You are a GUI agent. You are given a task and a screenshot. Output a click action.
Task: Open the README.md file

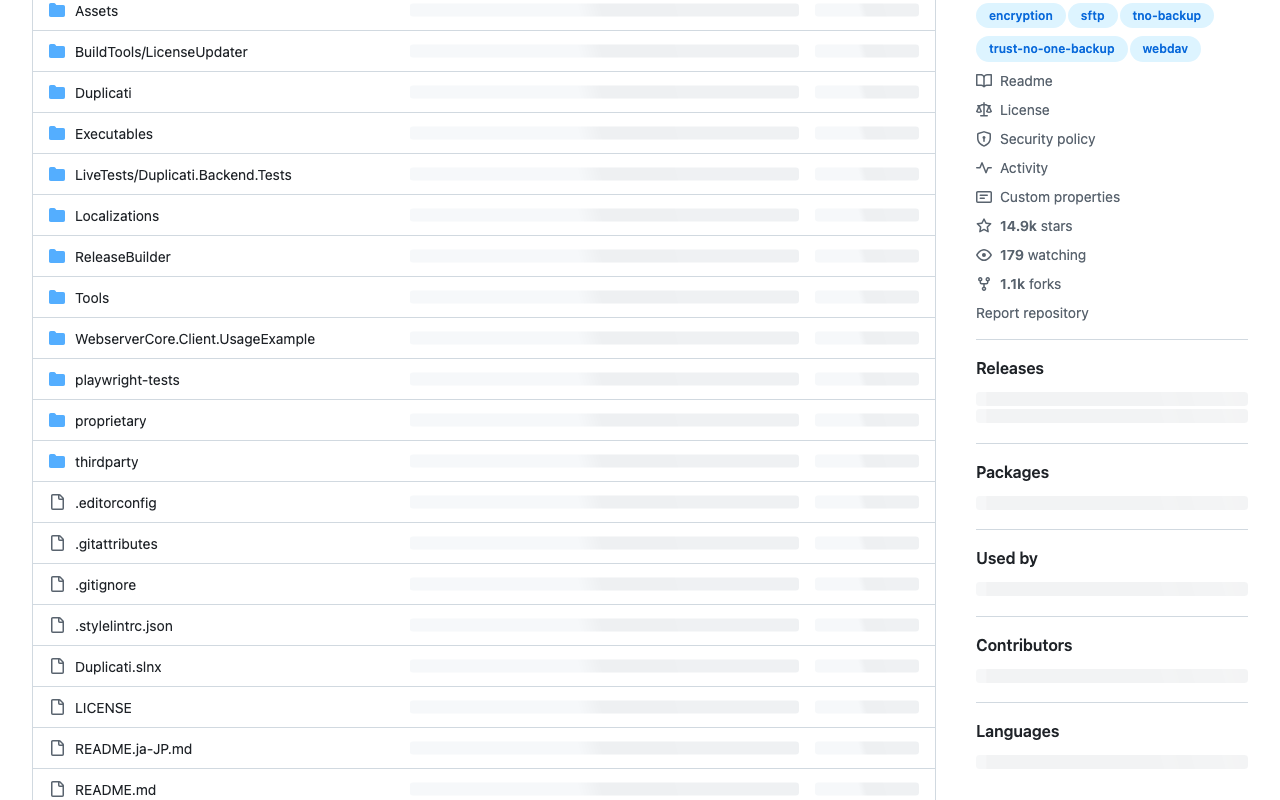[116, 790]
